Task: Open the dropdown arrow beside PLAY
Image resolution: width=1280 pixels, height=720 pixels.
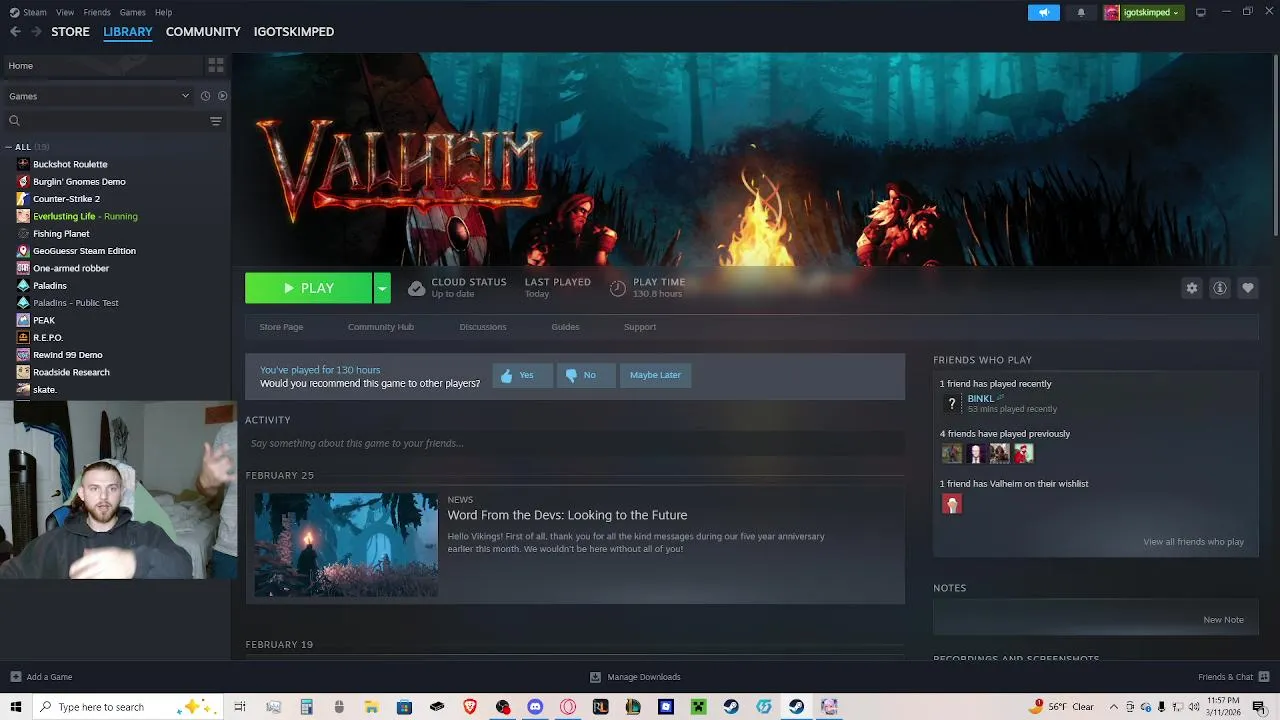Action: click(382, 288)
